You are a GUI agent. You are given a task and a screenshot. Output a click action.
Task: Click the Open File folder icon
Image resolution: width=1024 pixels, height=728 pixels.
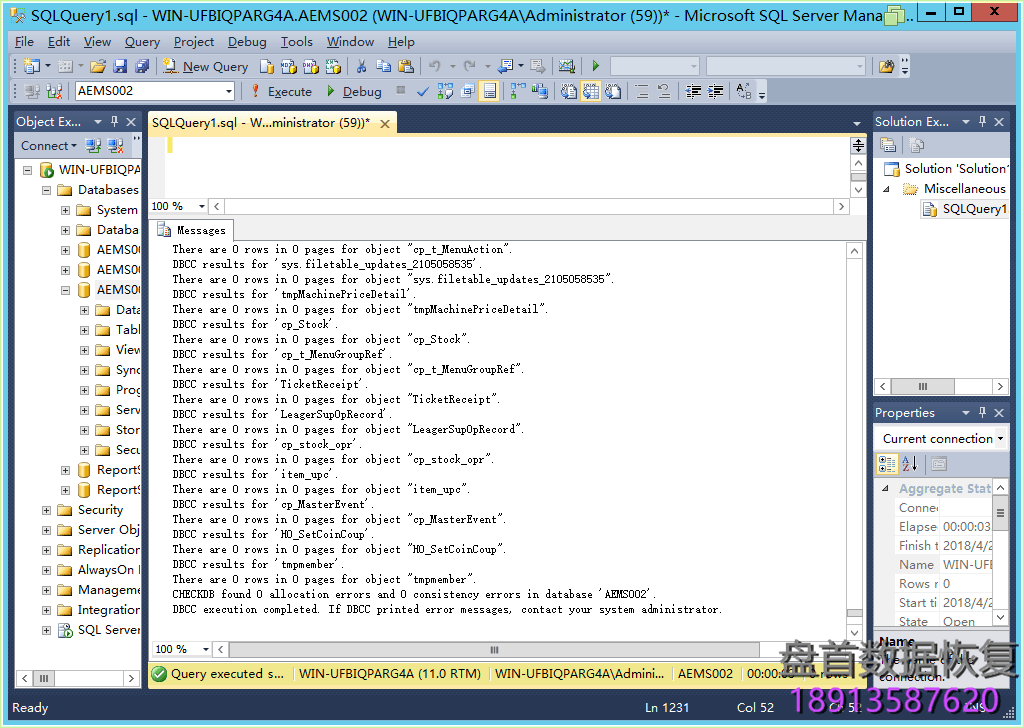point(98,66)
